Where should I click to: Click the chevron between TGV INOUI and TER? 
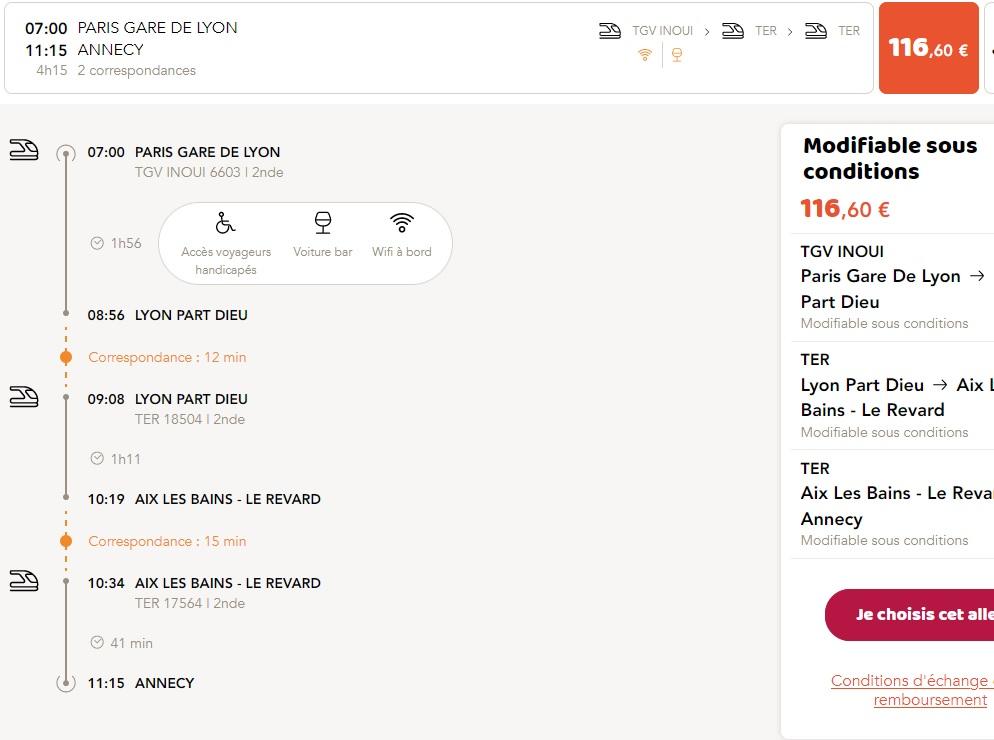(707, 32)
